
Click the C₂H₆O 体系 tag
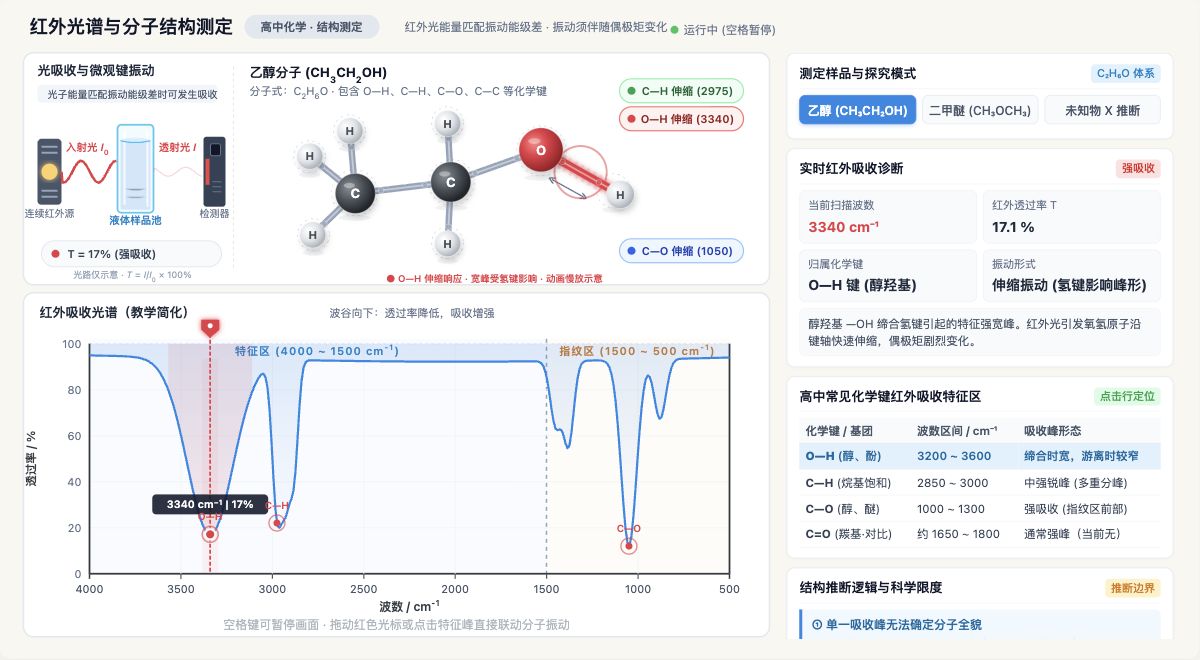1125,73
